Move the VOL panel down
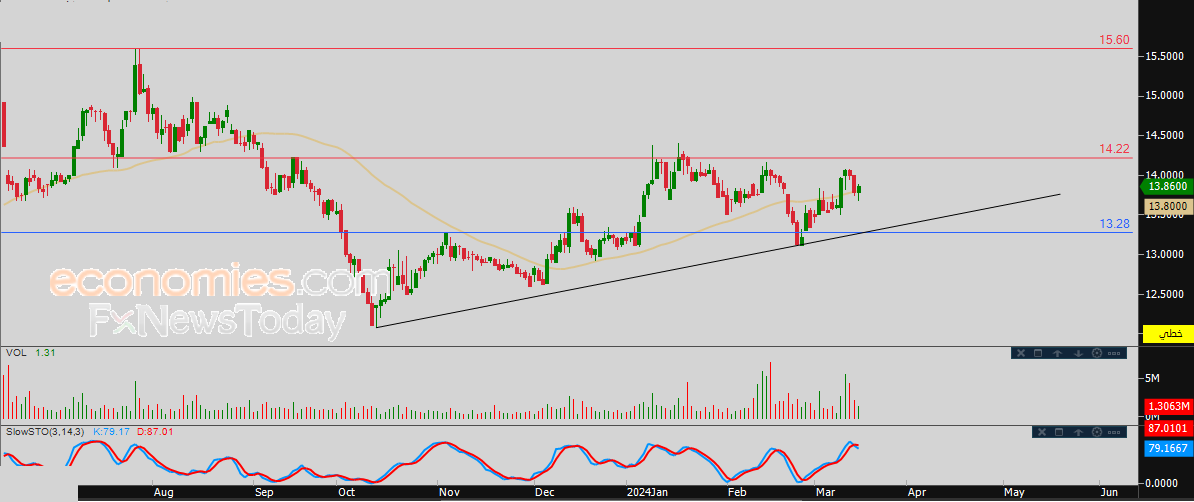The height and width of the screenshot is (502, 1194). [x=1078, y=353]
